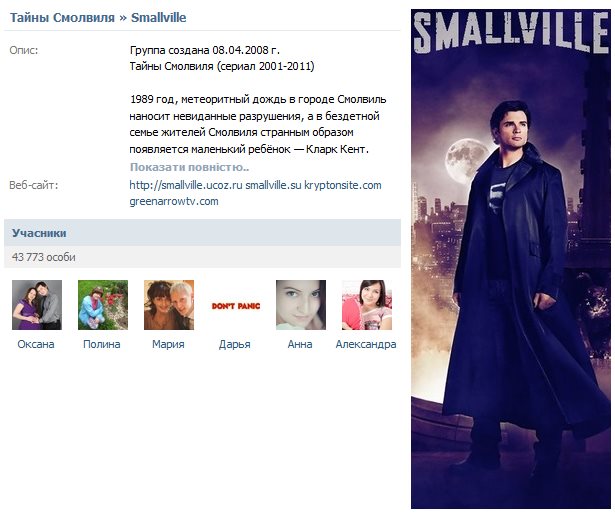Open Полина's profile photo thumbnail

pyautogui.click(x=103, y=305)
